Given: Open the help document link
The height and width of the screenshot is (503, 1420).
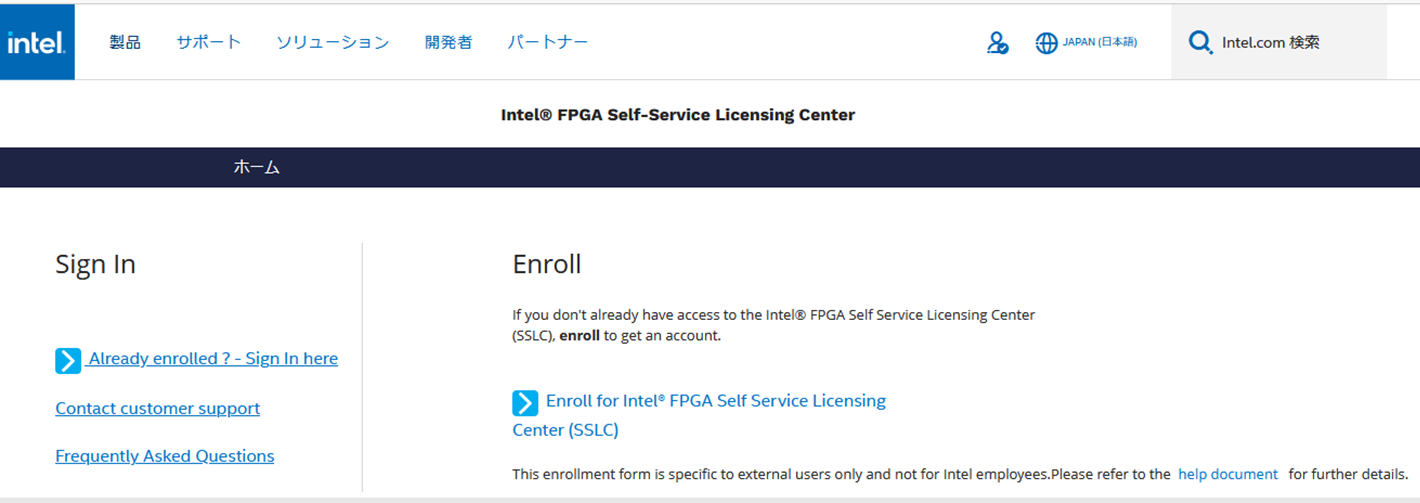Looking at the screenshot, I should tap(1227, 474).
